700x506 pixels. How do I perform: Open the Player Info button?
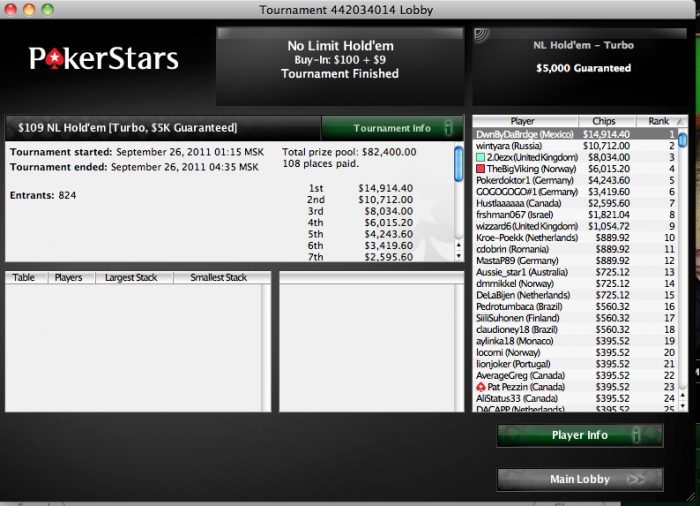[580, 435]
